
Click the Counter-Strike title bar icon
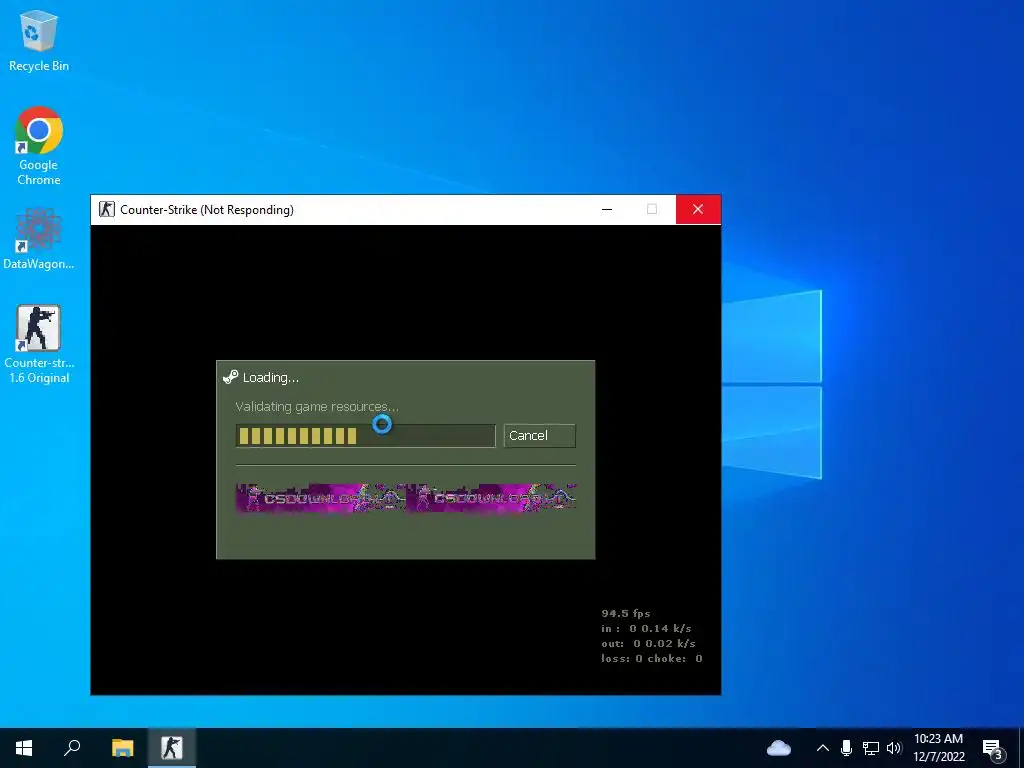pyautogui.click(x=106, y=210)
